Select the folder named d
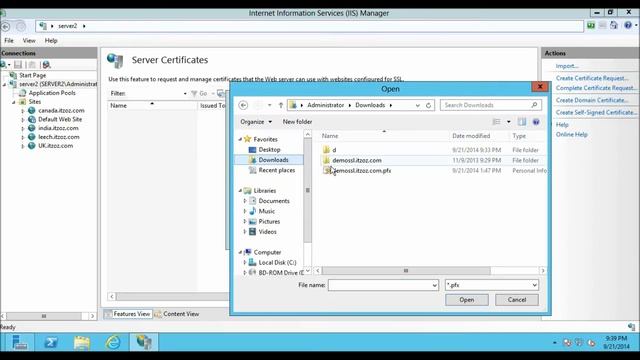The height and width of the screenshot is (360, 640). pyautogui.click(x=330, y=150)
